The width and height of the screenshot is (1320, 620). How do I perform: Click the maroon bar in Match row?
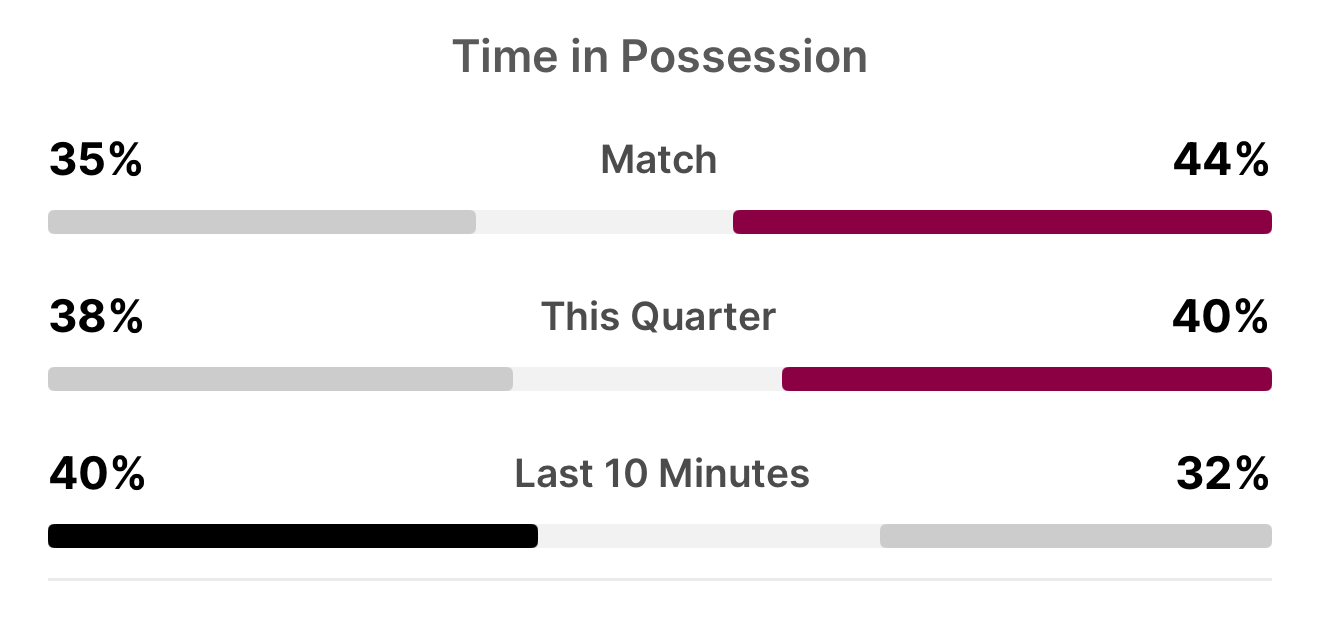pyautogui.click(x=1002, y=222)
